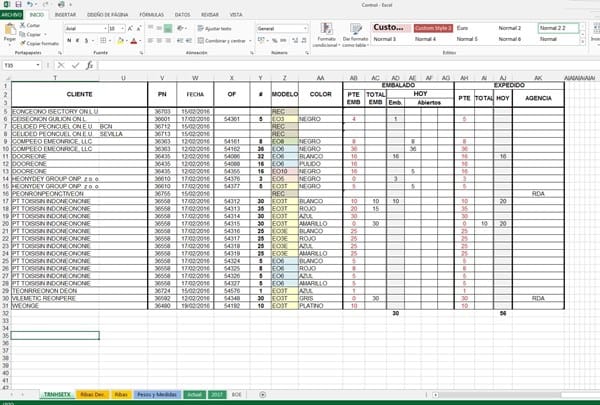This screenshot has height=405, width=600.
Task: Open the fill color dropdown arrow
Action: coord(127,41)
